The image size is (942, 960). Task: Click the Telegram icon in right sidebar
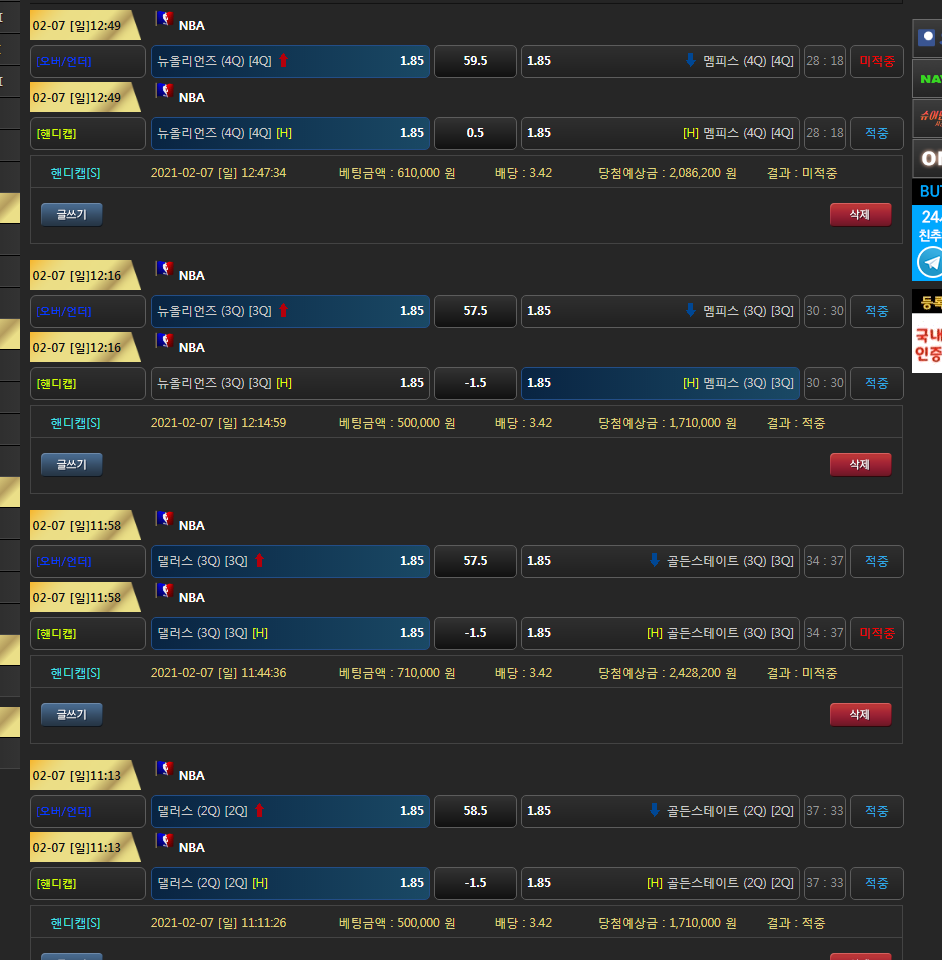pyautogui.click(x=930, y=262)
